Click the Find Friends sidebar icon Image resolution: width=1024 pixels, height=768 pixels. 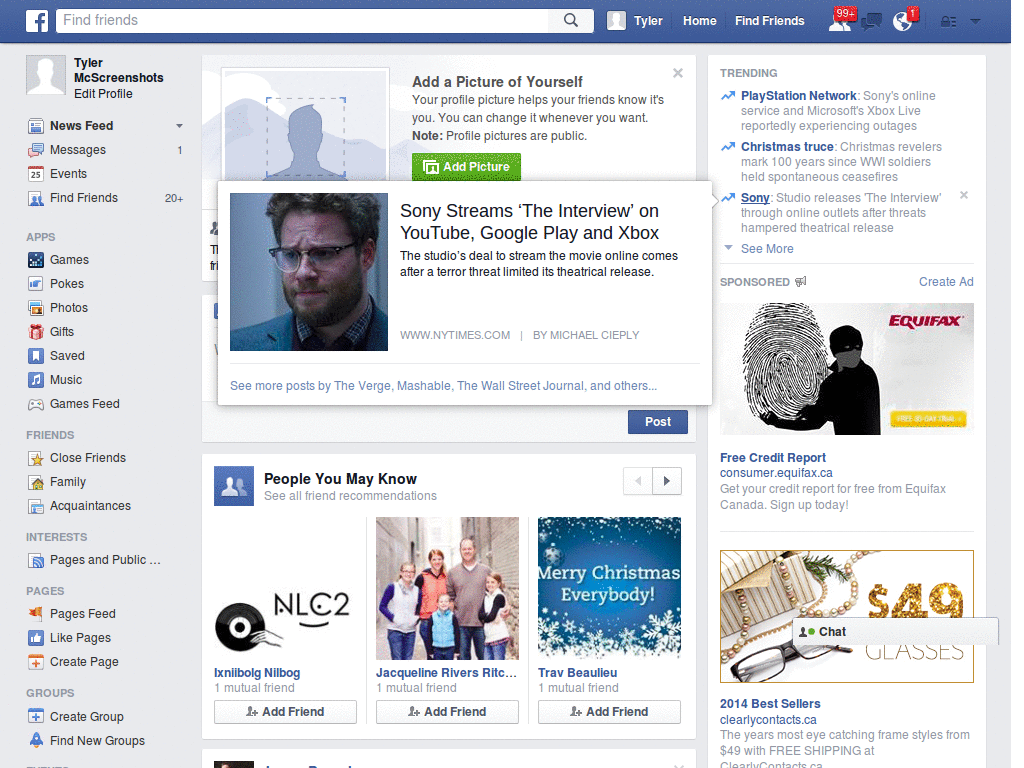tap(36, 198)
